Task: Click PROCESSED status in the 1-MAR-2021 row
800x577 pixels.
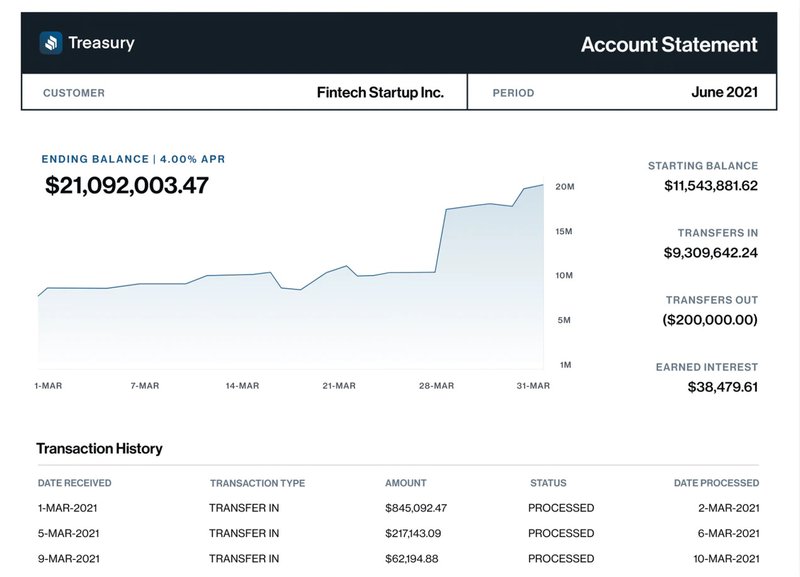Action: (x=561, y=508)
